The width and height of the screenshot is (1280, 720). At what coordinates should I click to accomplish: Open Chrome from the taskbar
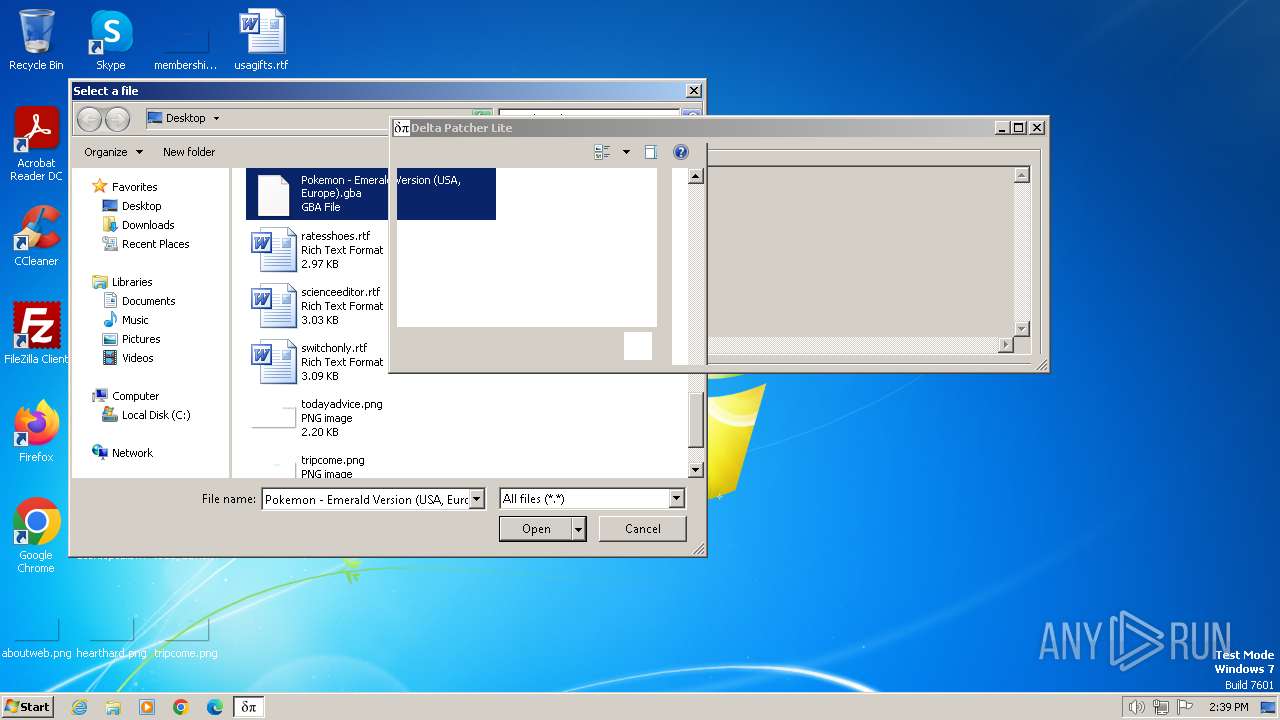click(x=181, y=707)
